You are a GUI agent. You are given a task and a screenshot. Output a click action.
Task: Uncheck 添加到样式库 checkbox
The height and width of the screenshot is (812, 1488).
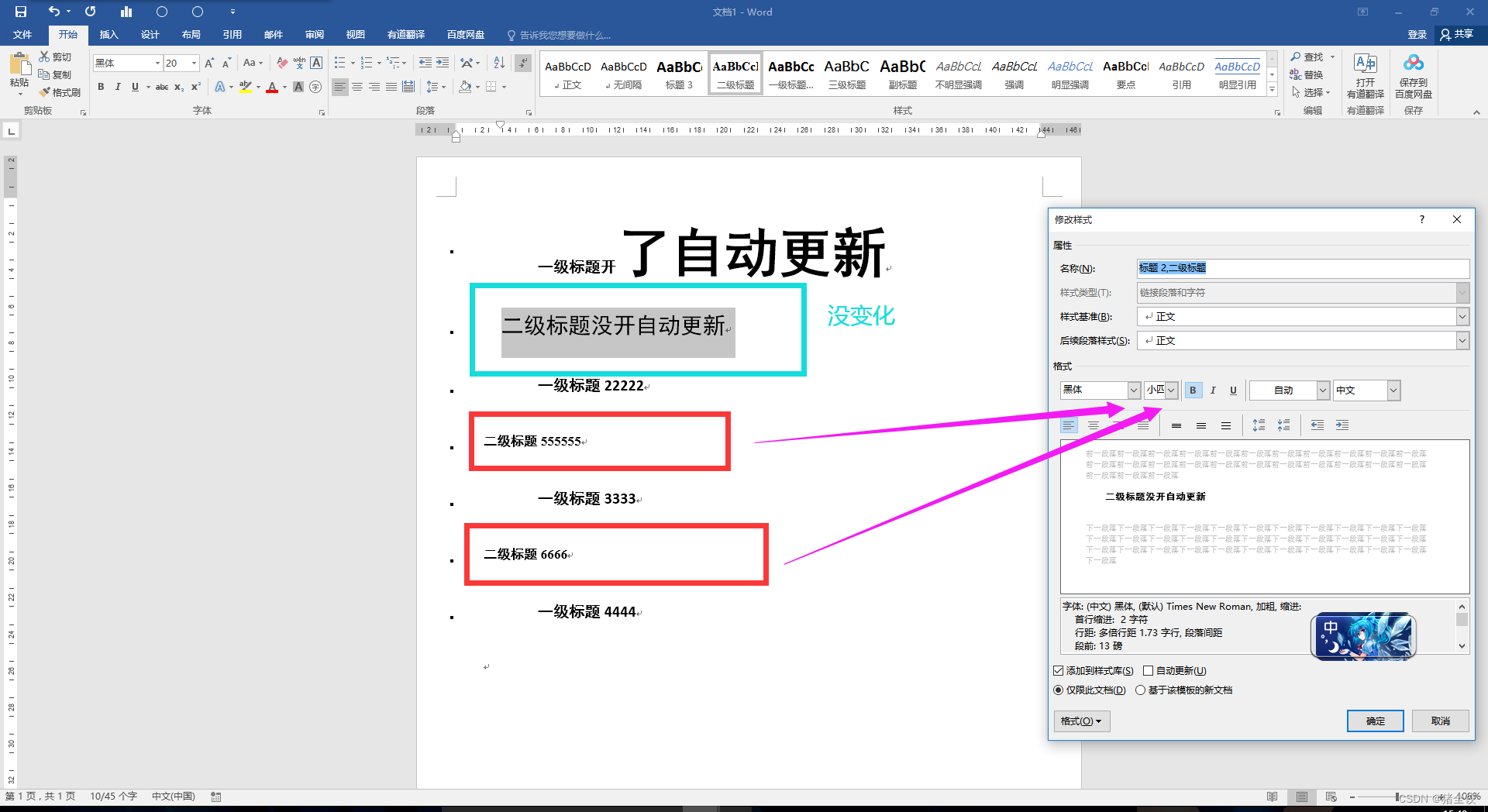coord(1059,671)
